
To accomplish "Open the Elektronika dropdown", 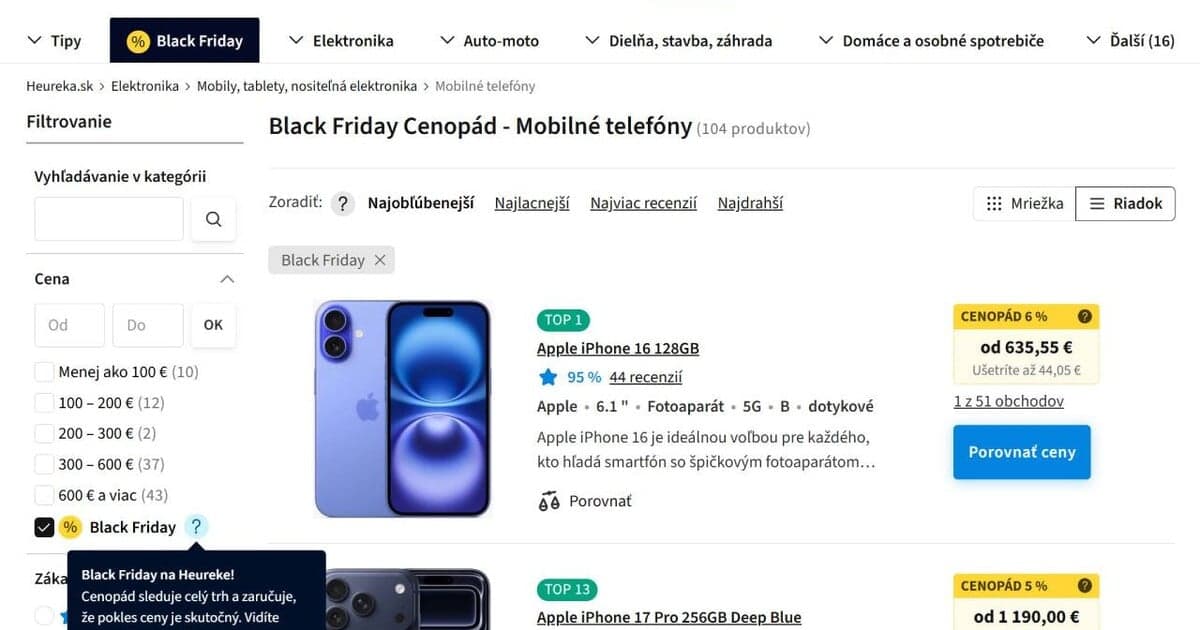I will point(340,40).
